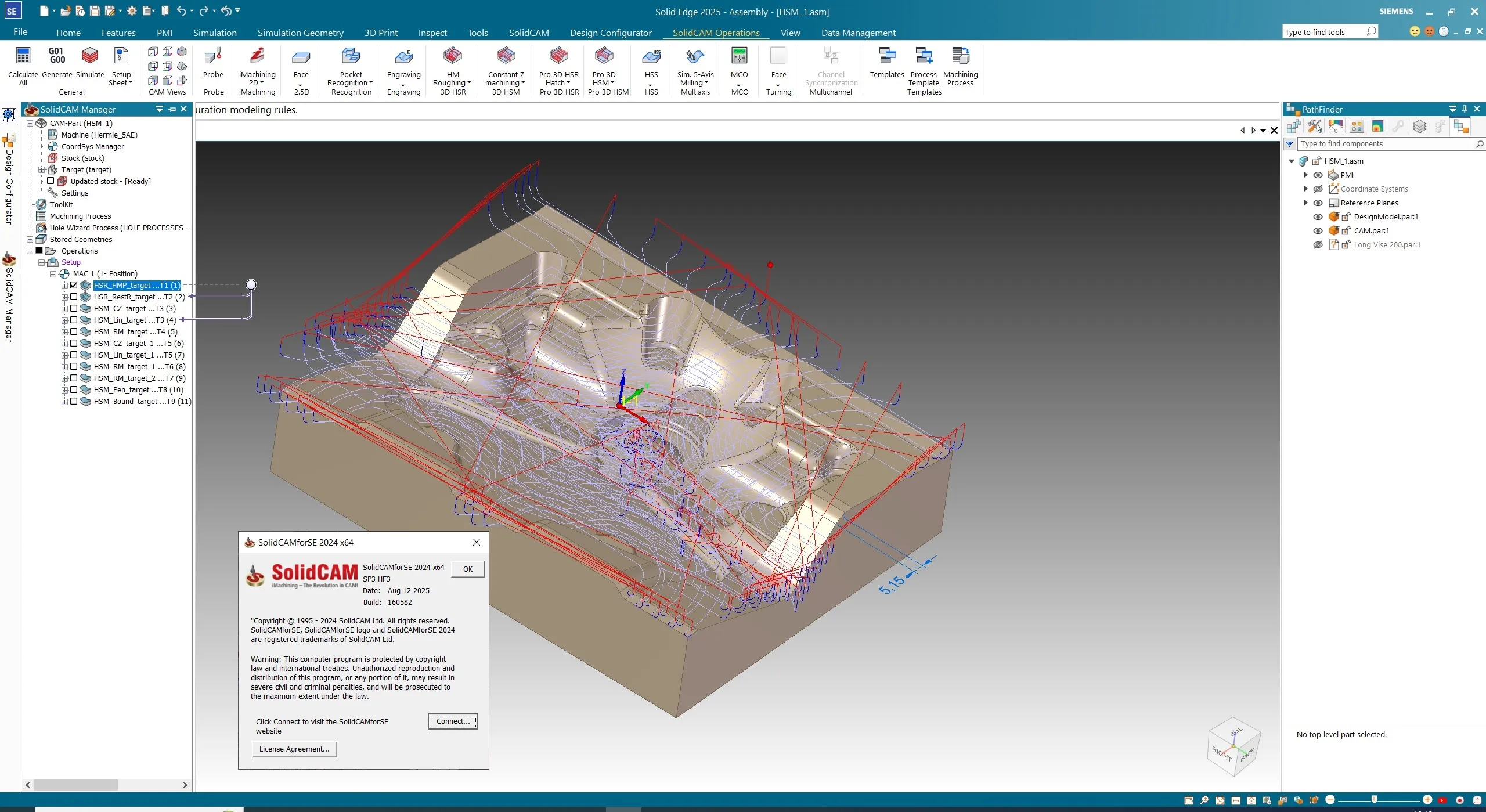The height and width of the screenshot is (812, 1486).
Task: Open the Pocket Recognition tool
Action: click(351, 56)
